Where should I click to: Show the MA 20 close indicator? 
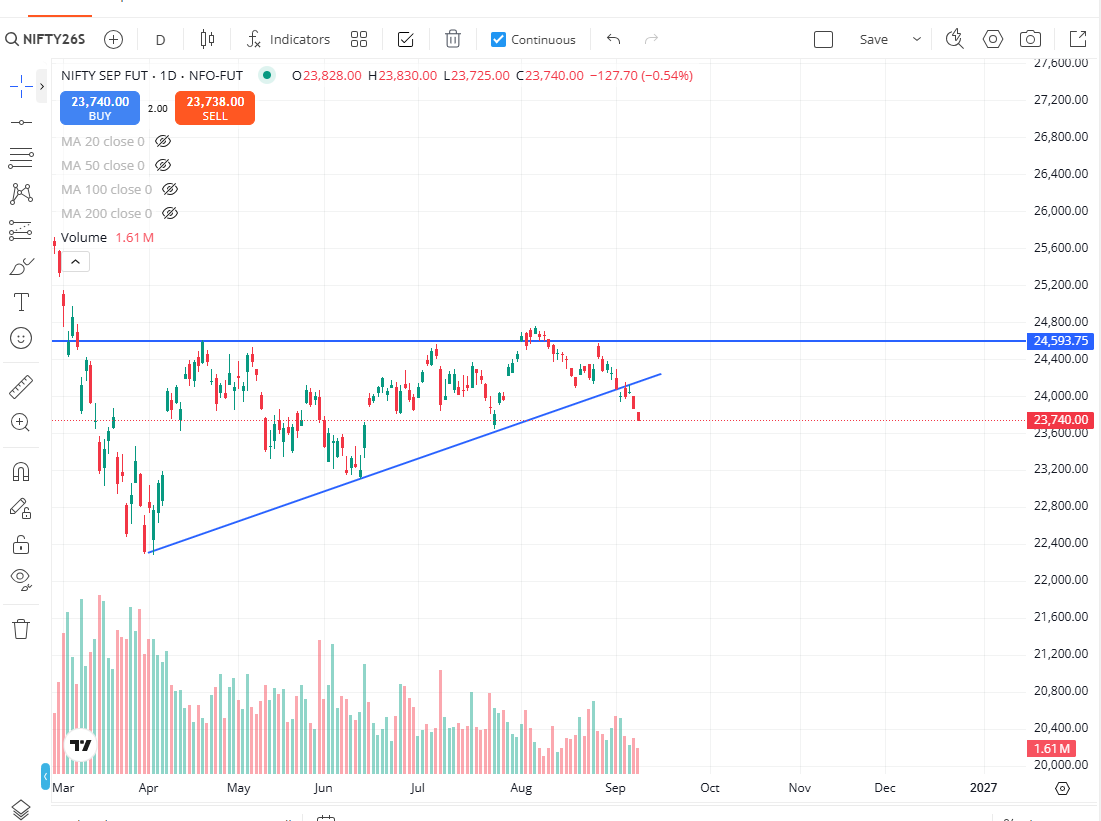coord(163,142)
